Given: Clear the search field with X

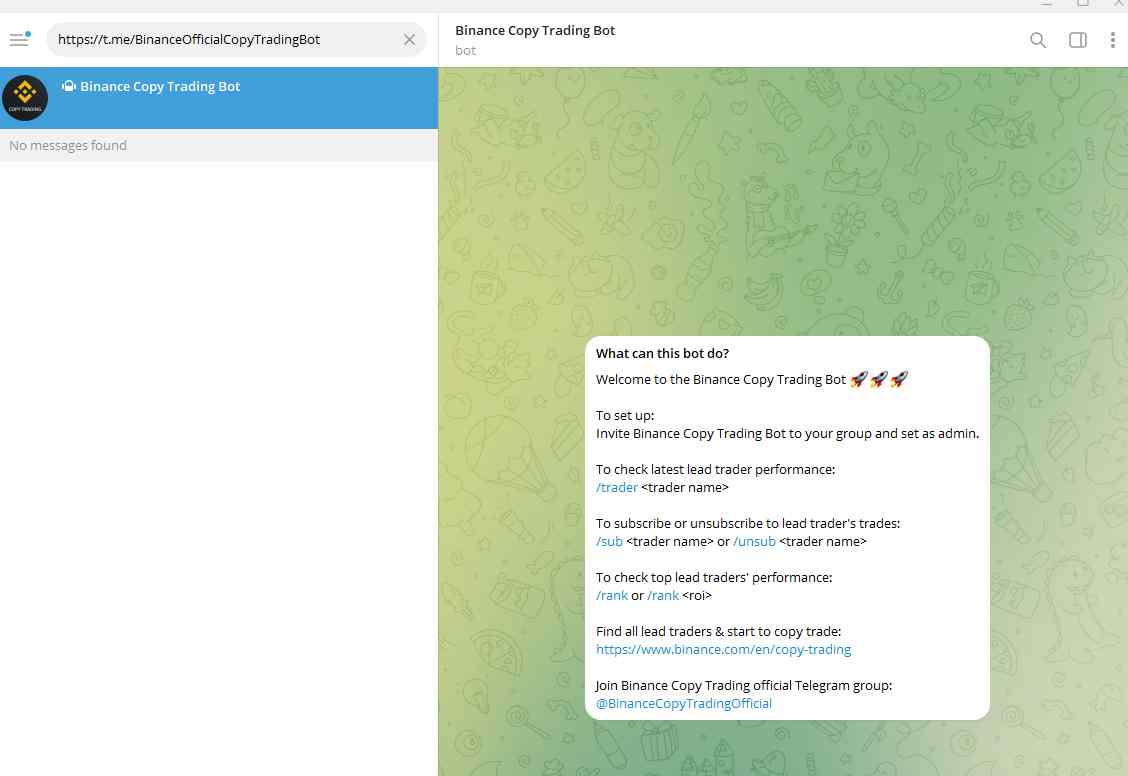Looking at the screenshot, I should [409, 40].
